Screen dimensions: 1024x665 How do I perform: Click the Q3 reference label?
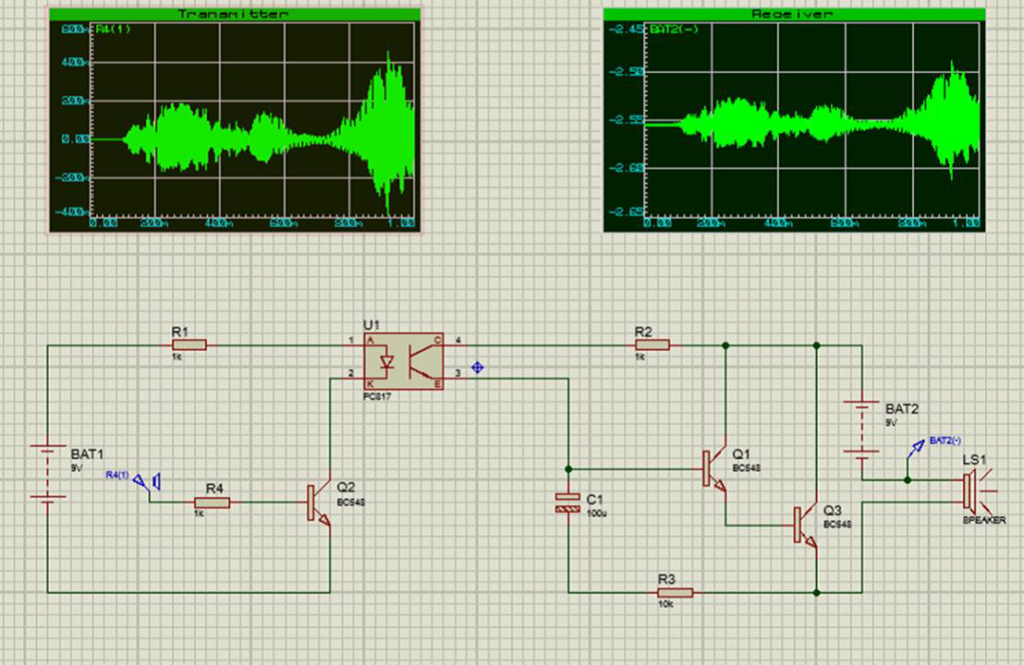click(833, 510)
